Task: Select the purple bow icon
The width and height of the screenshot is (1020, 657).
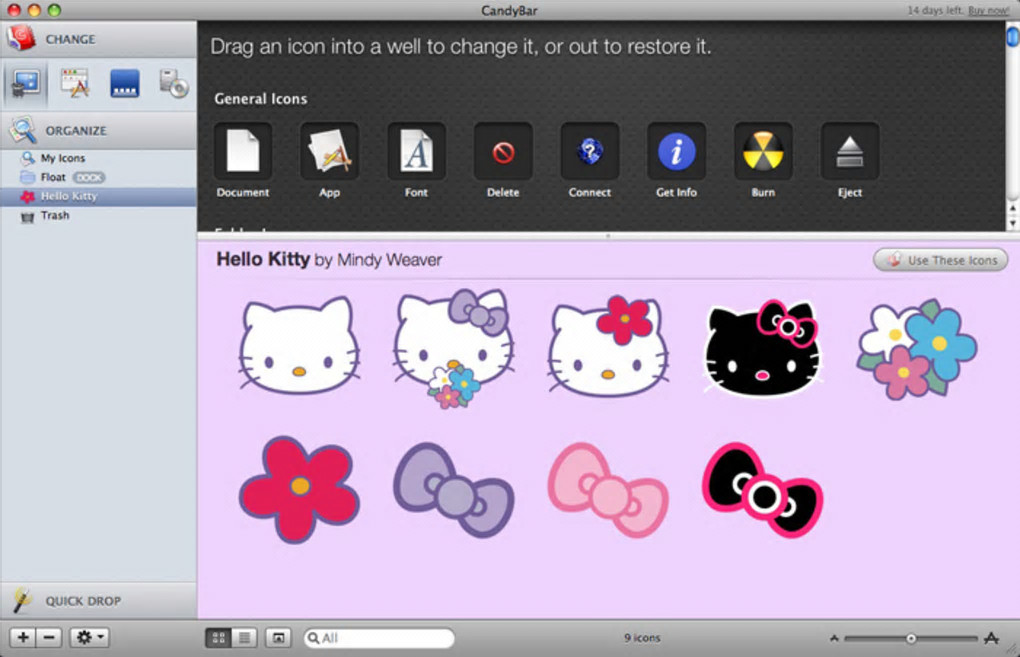Action: [x=453, y=490]
